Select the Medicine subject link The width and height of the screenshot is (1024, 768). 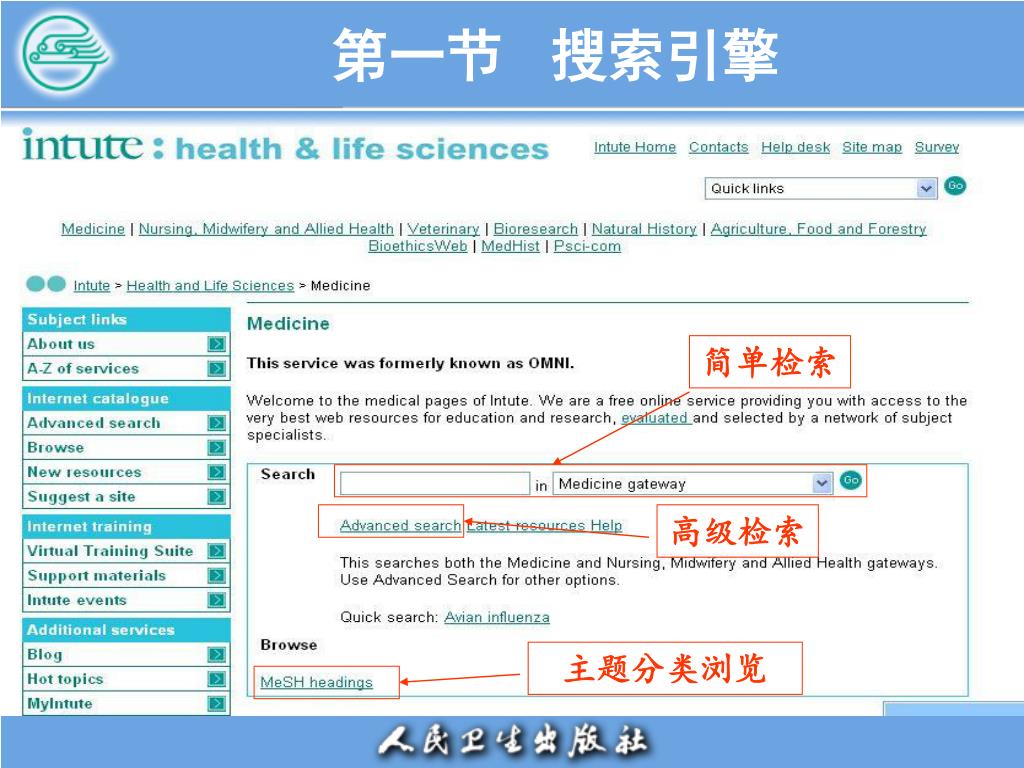click(93, 229)
